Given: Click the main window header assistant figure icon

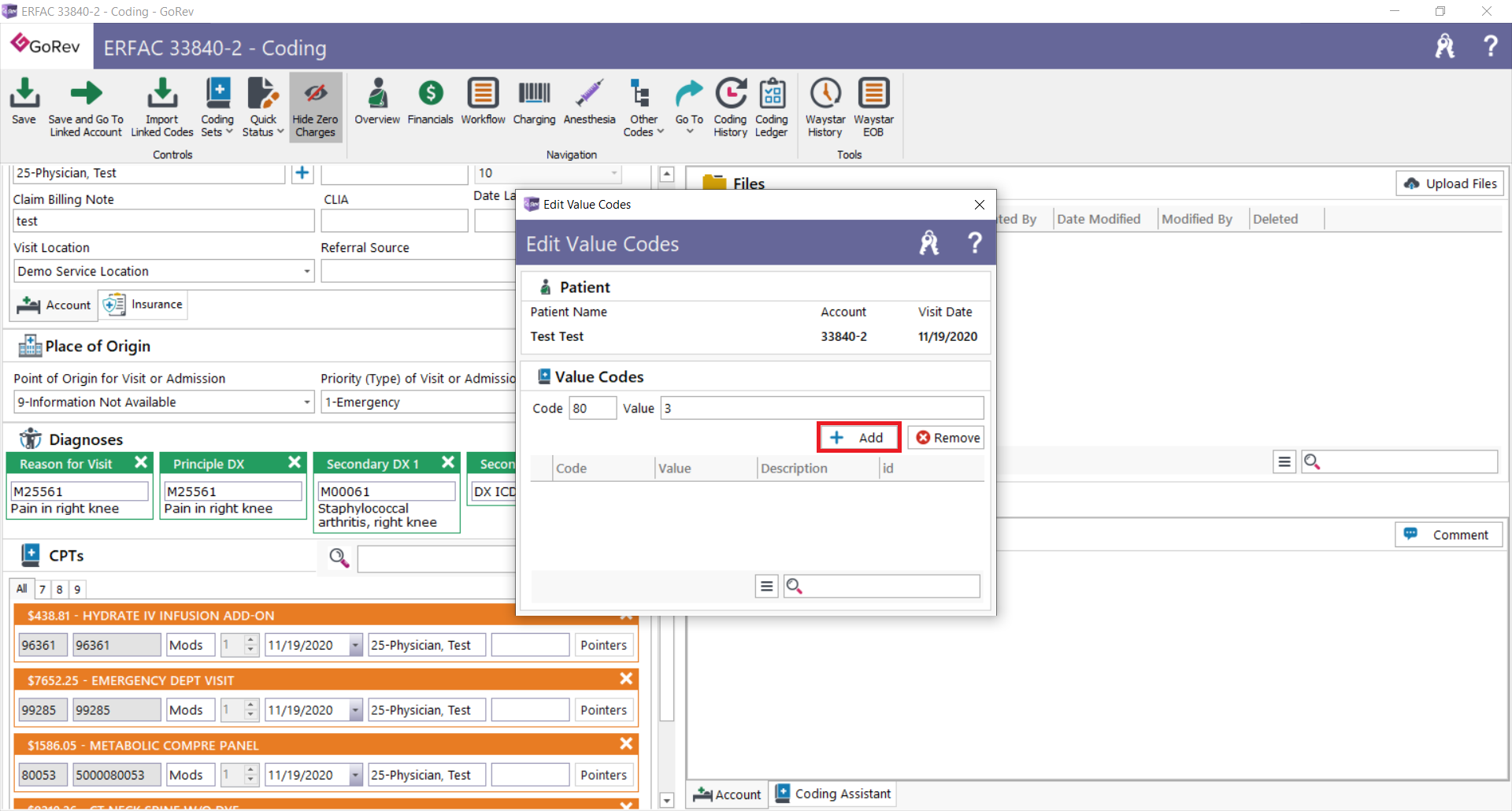Looking at the screenshot, I should tap(1445, 46).
